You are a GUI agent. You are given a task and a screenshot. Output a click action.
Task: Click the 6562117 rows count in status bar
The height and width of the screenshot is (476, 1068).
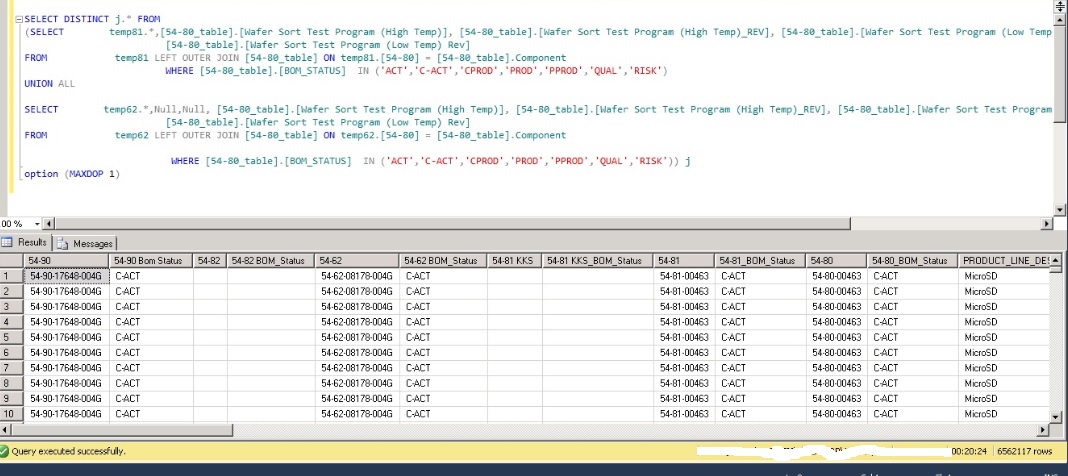(1024, 451)
